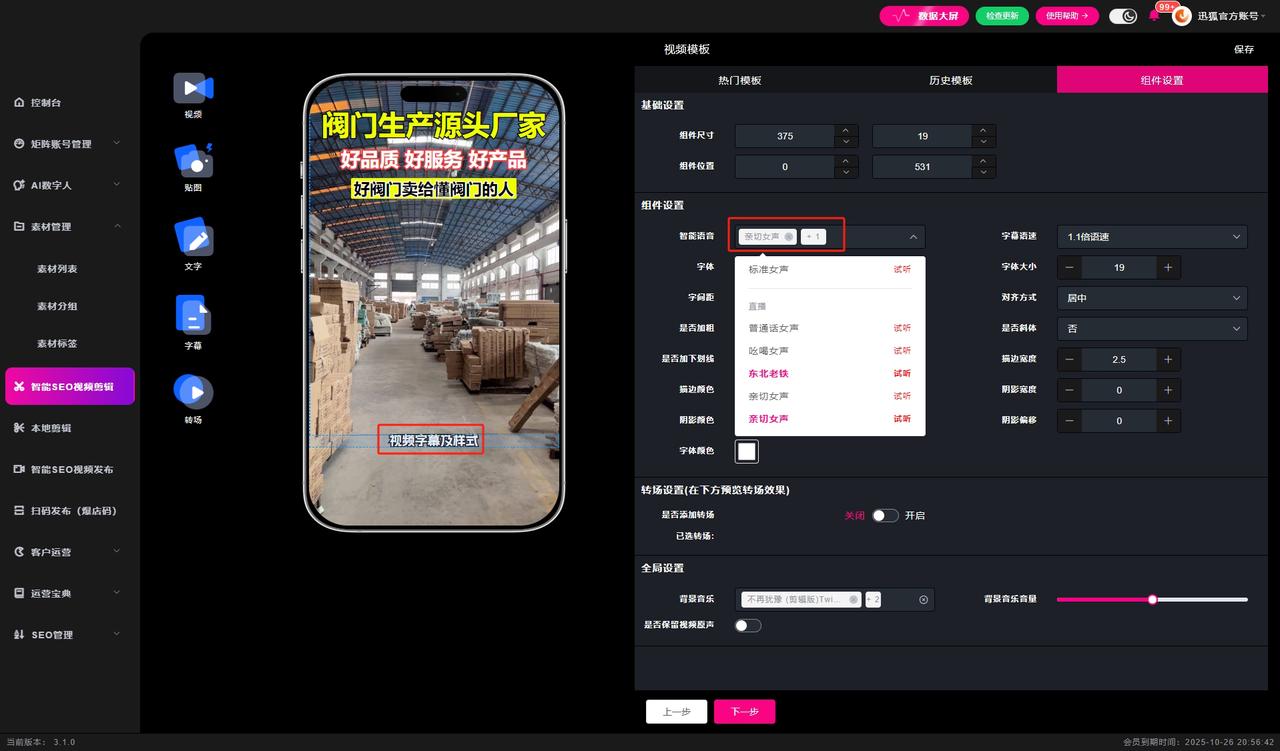Select the 视频 (video) component icon
This screenshot has width=1280, height=751.
(193, 89)
